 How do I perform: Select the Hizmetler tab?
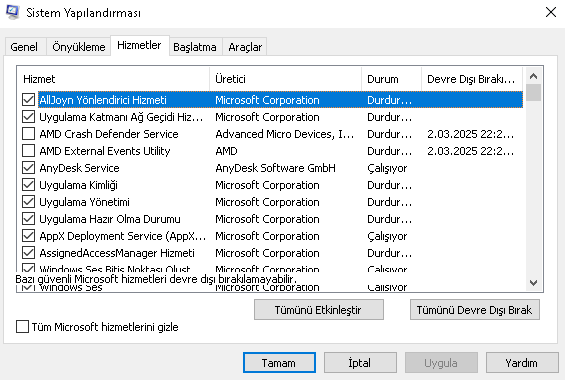click(x=139, y=45)
